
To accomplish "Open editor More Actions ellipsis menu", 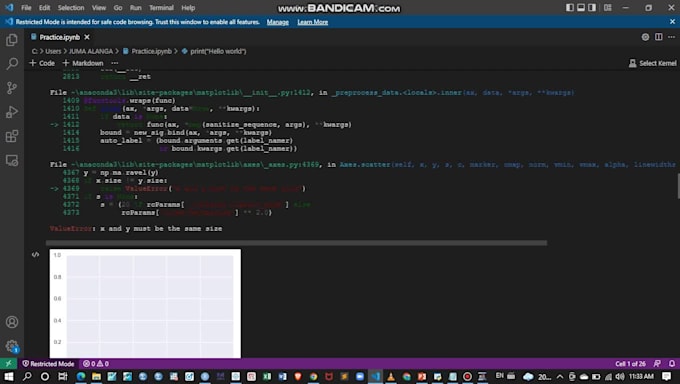I will [x=671, y=37].
